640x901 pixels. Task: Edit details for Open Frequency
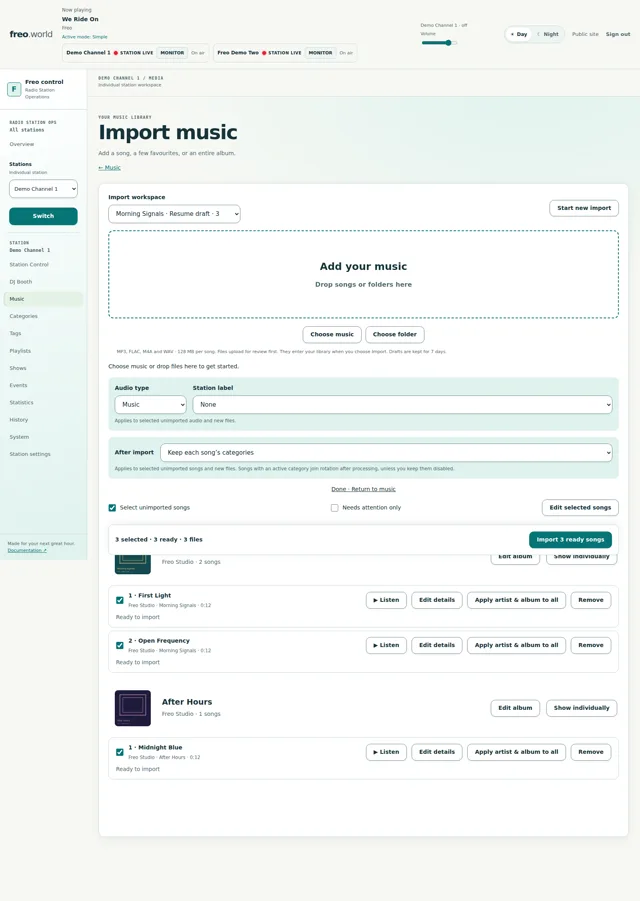tap(437, 645)
